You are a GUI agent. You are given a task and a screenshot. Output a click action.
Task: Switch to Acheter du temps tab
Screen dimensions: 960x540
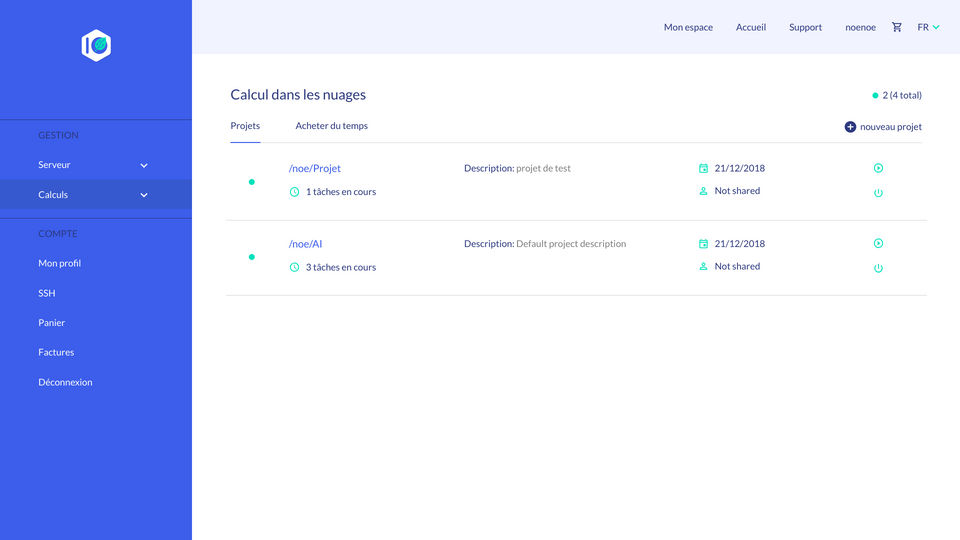tap(331, 126)
